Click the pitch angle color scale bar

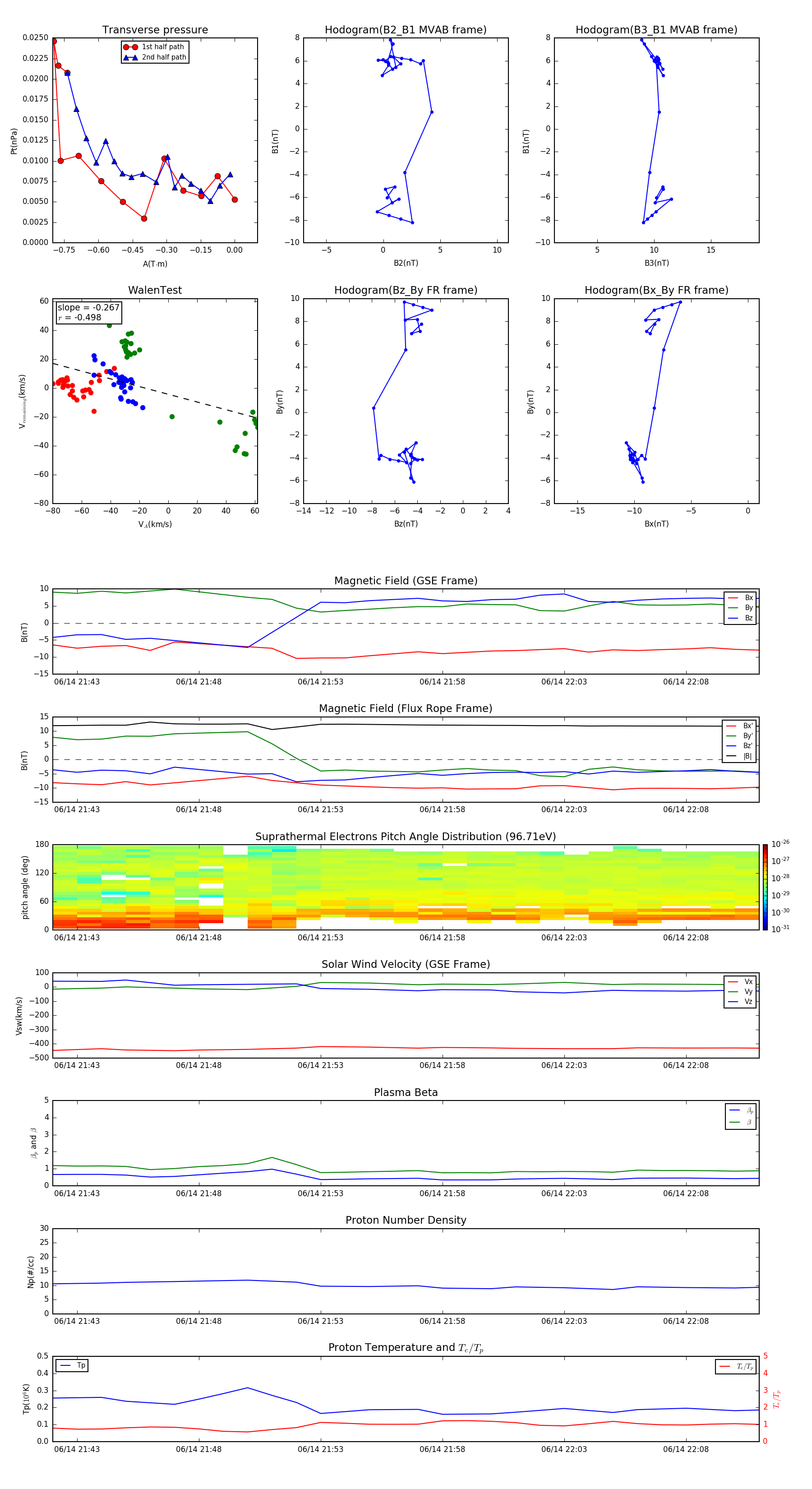(765, 887)
